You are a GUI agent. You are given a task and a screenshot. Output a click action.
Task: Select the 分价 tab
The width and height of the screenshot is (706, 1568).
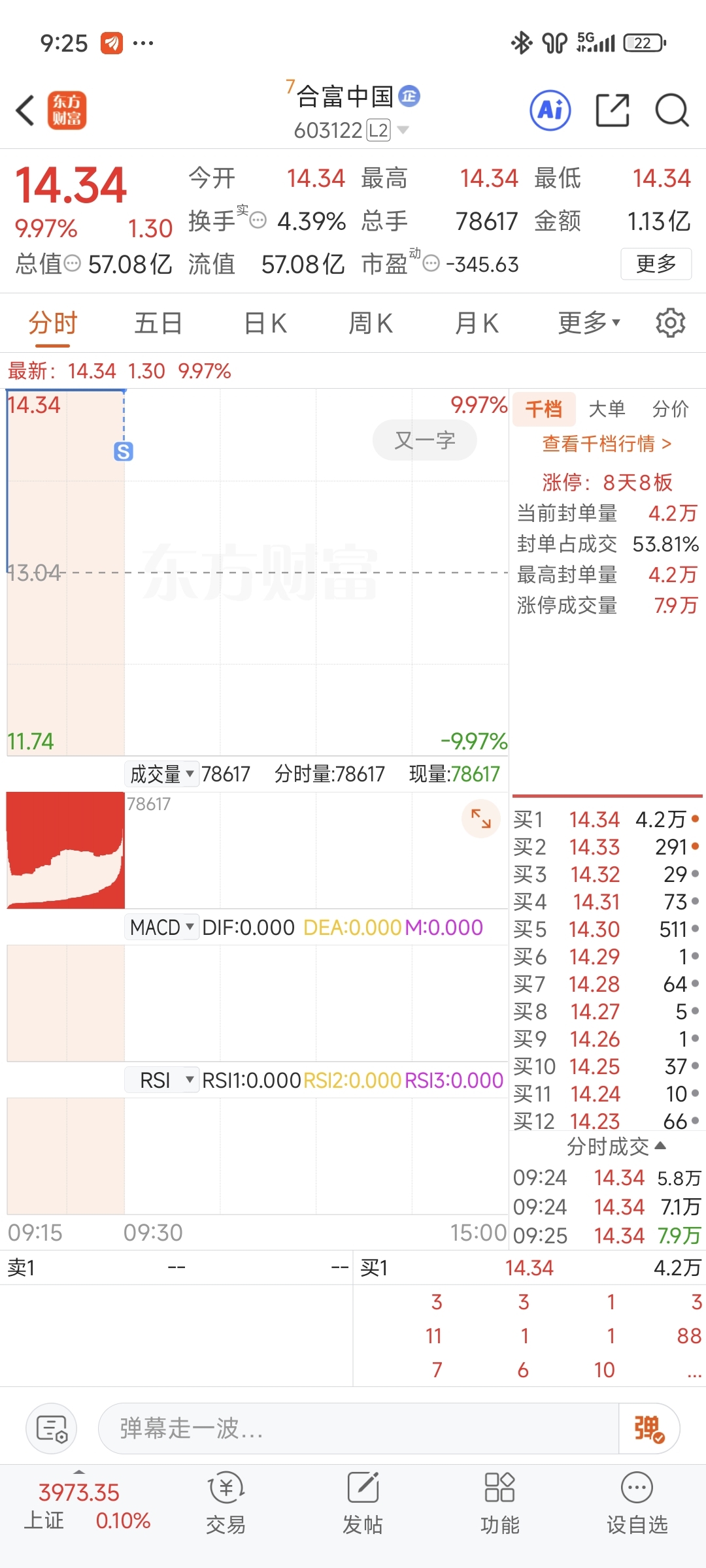(x=670, y=409)
